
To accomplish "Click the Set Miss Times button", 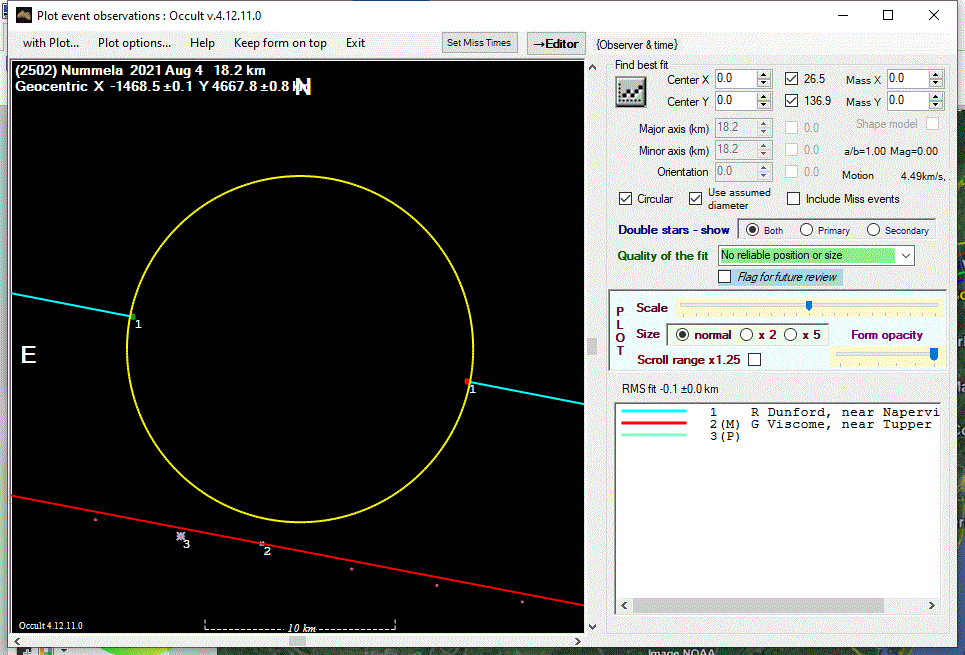I will tap(479, 43).
